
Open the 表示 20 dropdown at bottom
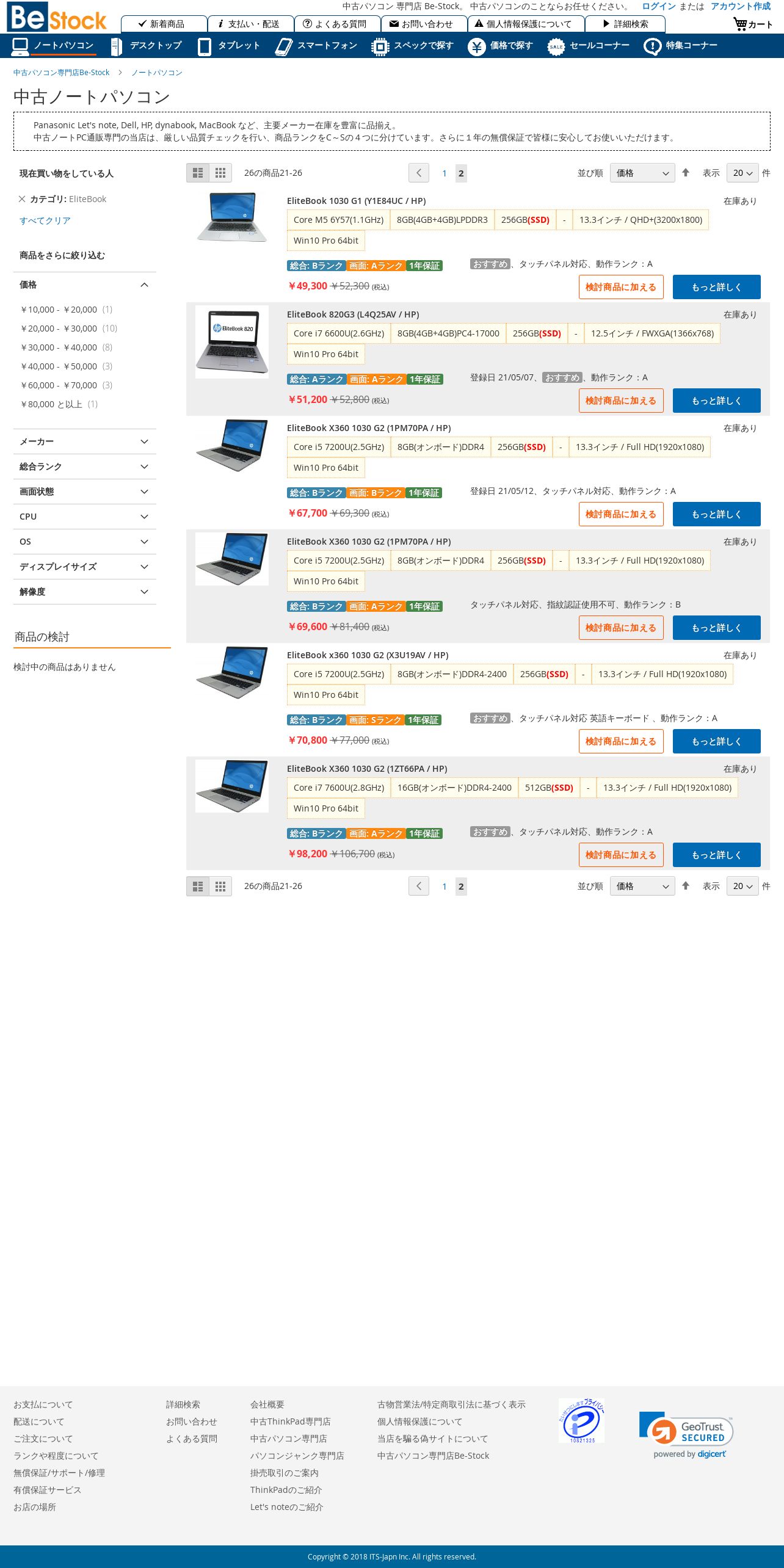pos(742,886)
